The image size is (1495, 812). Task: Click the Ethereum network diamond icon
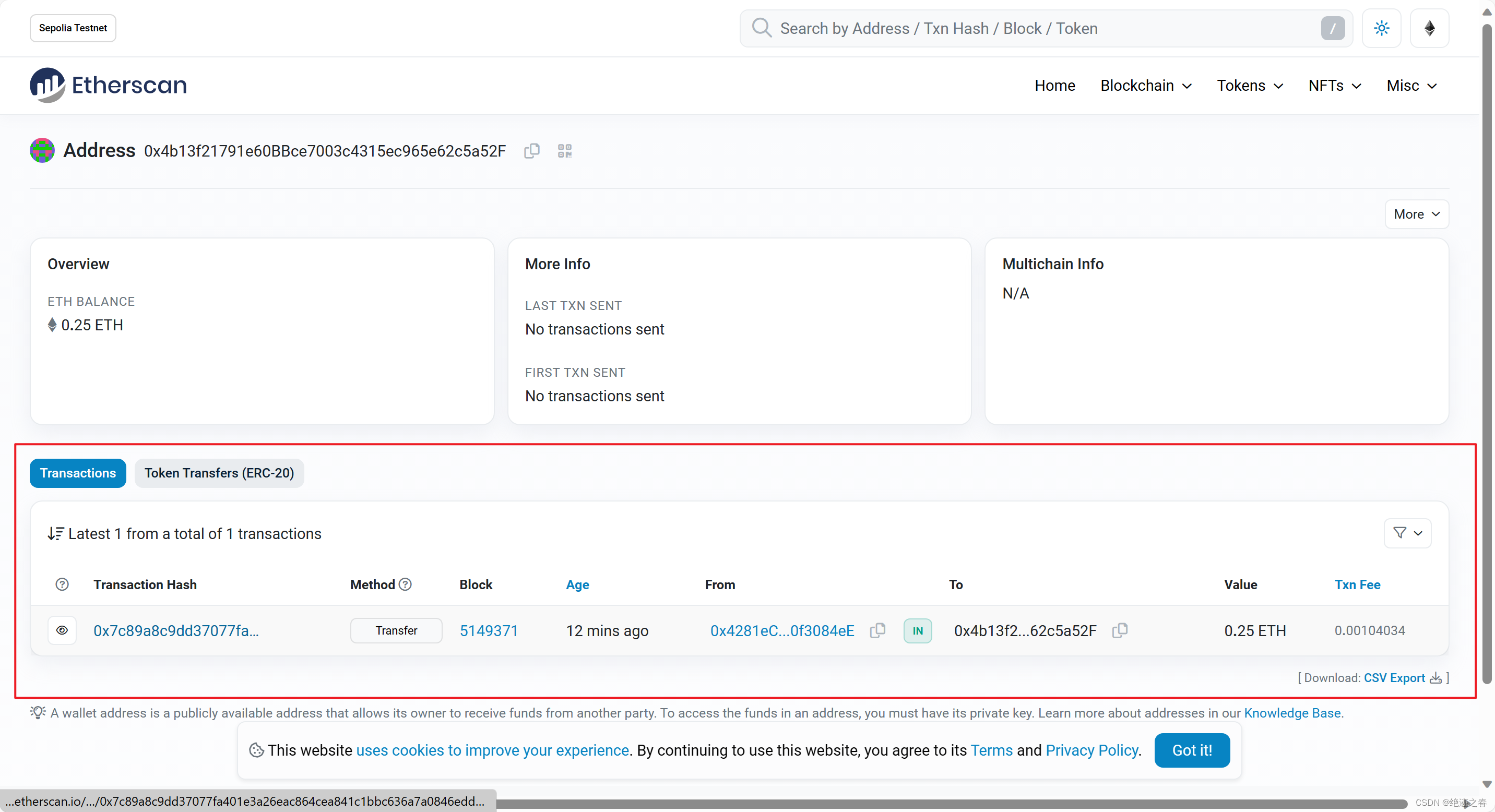pos(1429,28)
